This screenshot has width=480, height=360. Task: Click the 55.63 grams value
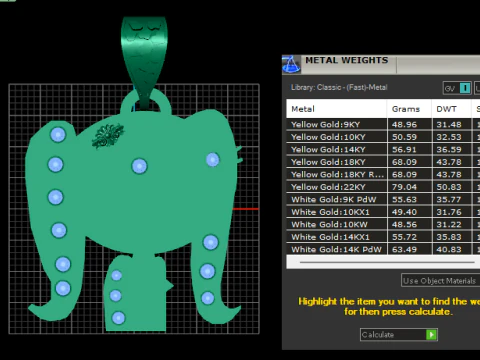click(404, 200)
